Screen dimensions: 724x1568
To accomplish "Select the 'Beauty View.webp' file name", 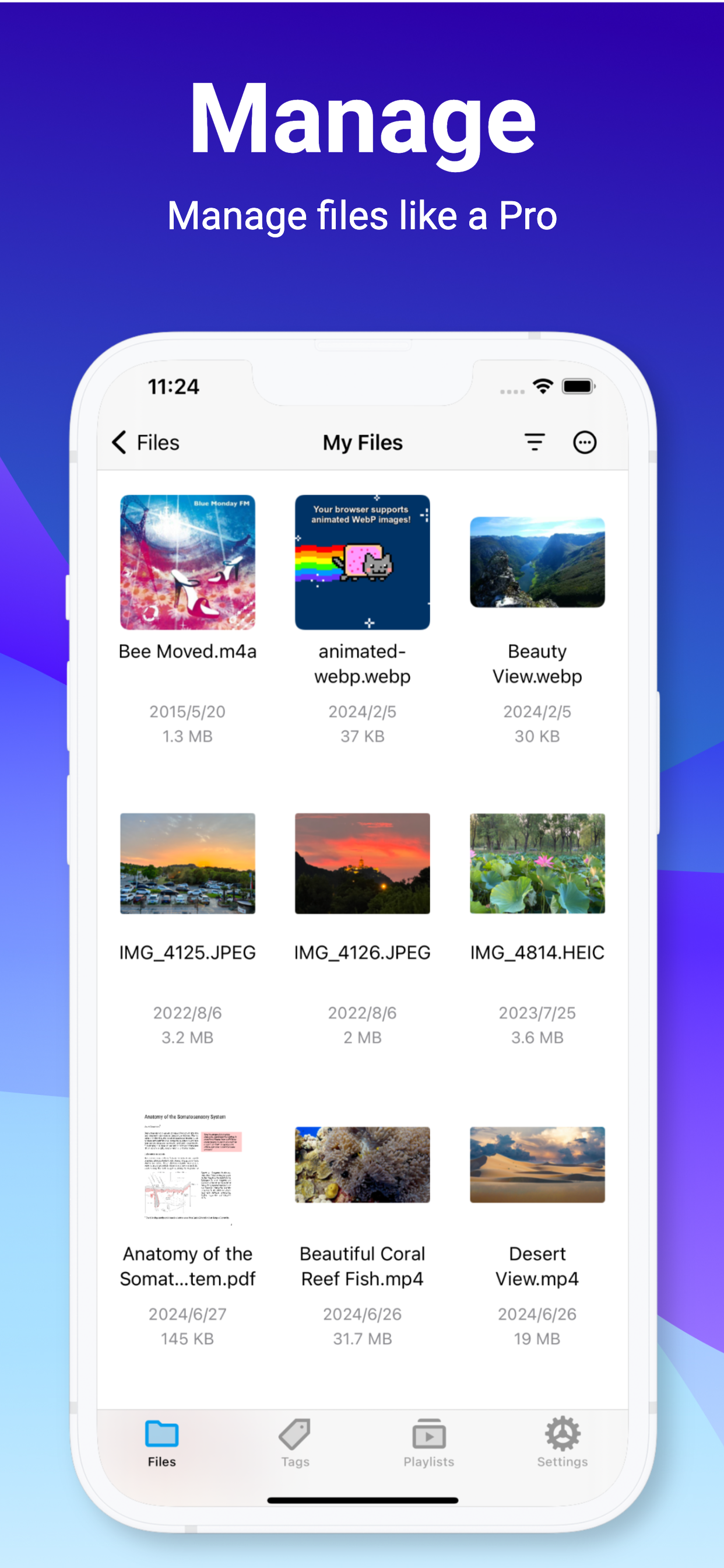I will (x=537, y=663).
